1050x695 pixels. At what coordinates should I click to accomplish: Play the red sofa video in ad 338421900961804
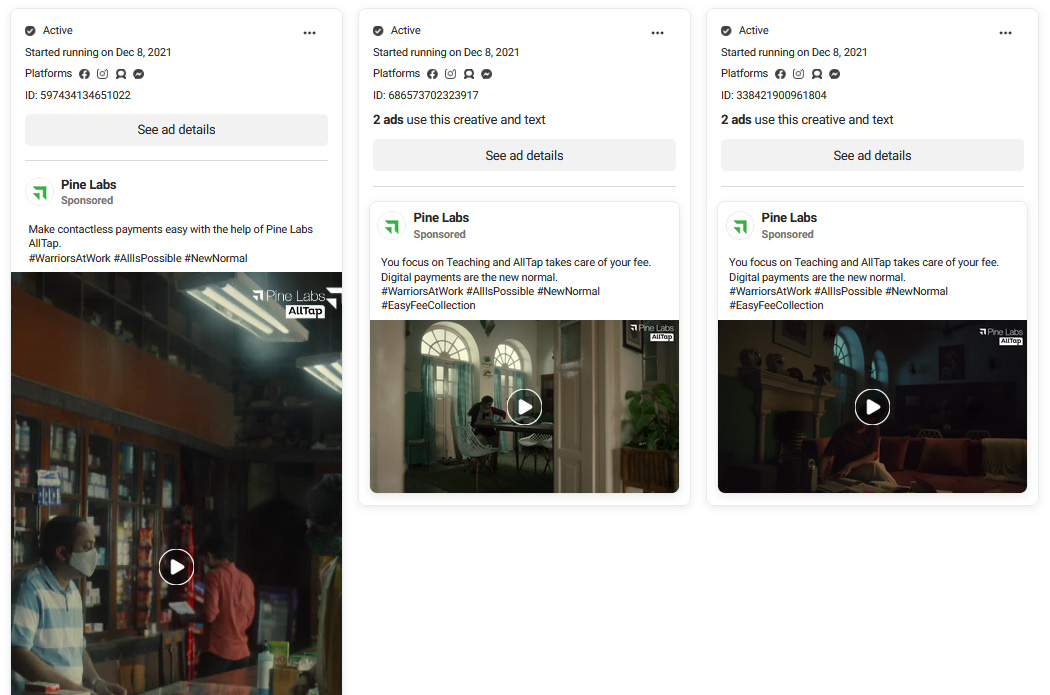[872, 406]
